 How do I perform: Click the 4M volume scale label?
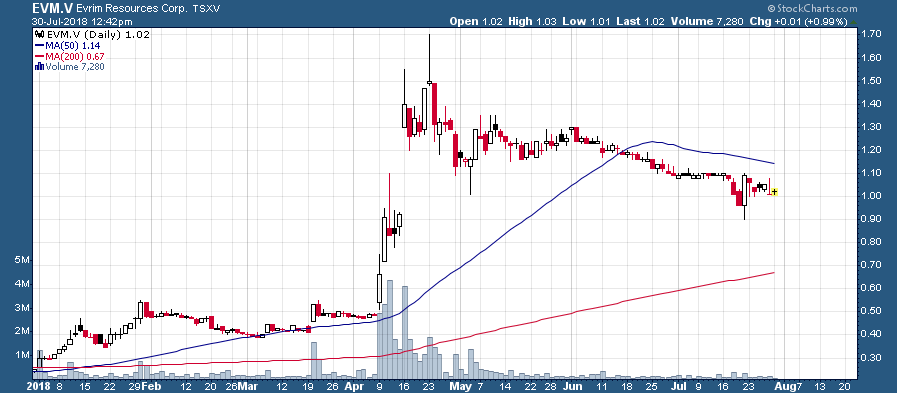22,284
